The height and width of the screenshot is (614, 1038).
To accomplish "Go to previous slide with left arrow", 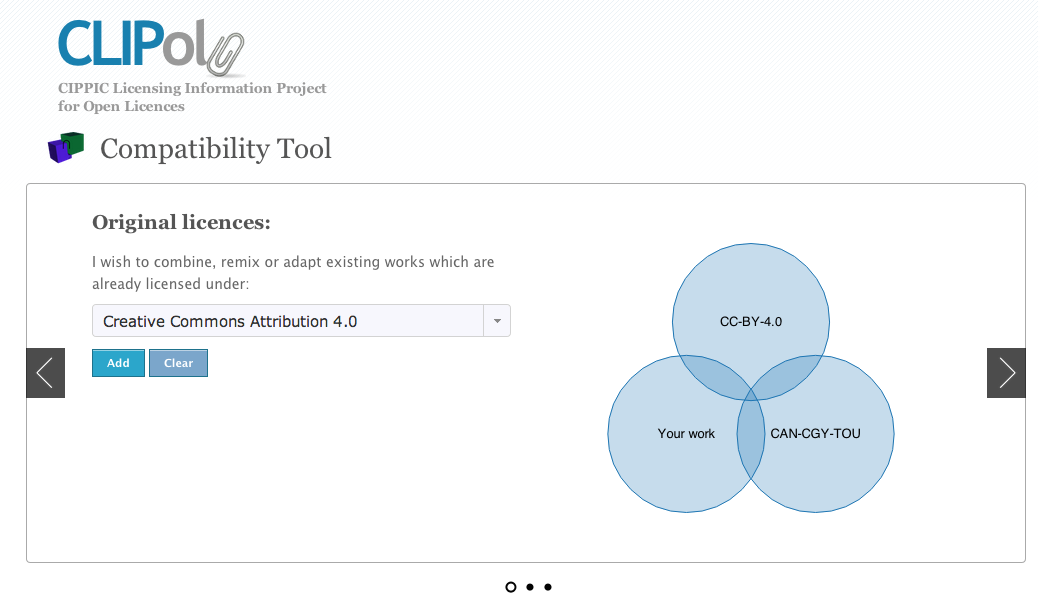I will [x=45, y=373].
